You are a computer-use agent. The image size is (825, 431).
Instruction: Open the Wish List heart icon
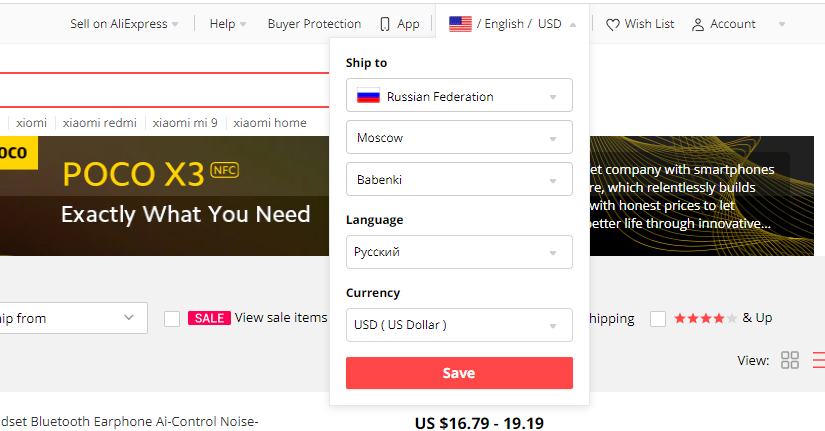tap(612, 25)
